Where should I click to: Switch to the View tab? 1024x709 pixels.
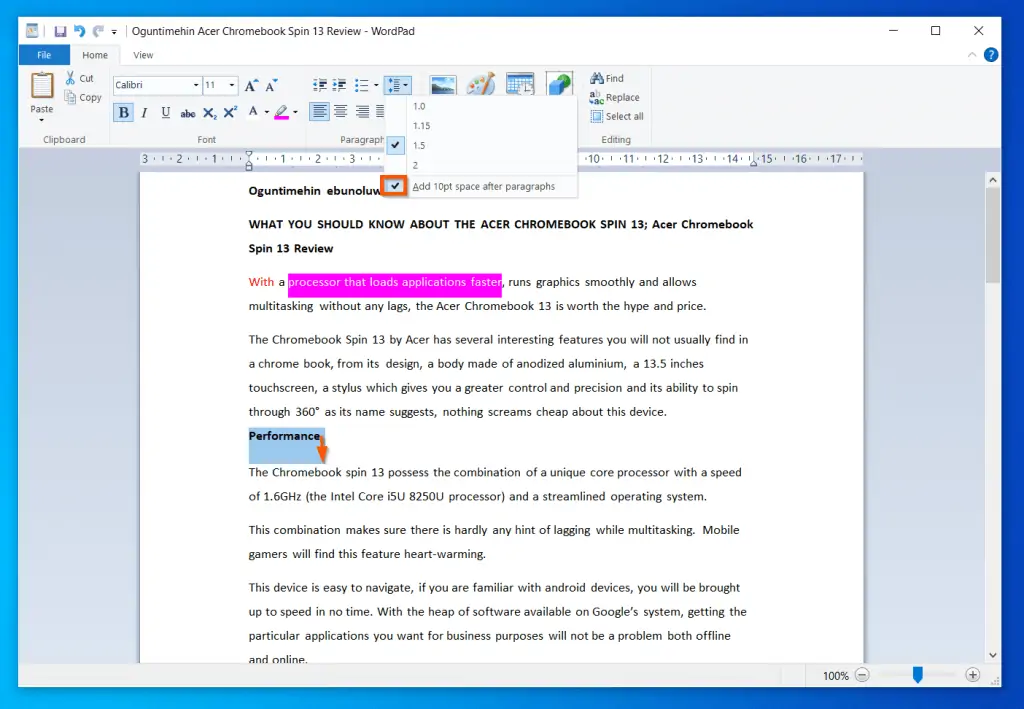(x=143, y=55)
